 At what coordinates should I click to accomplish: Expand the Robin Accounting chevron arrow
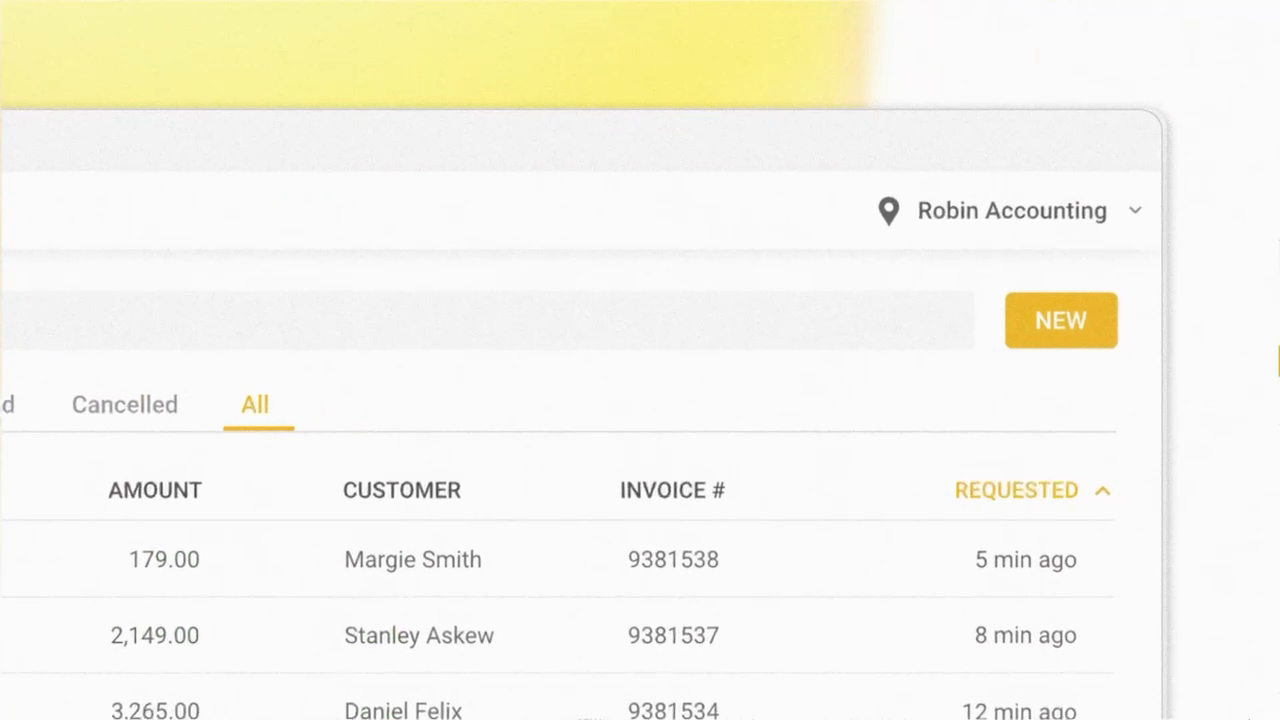(x=1135, y=211)
